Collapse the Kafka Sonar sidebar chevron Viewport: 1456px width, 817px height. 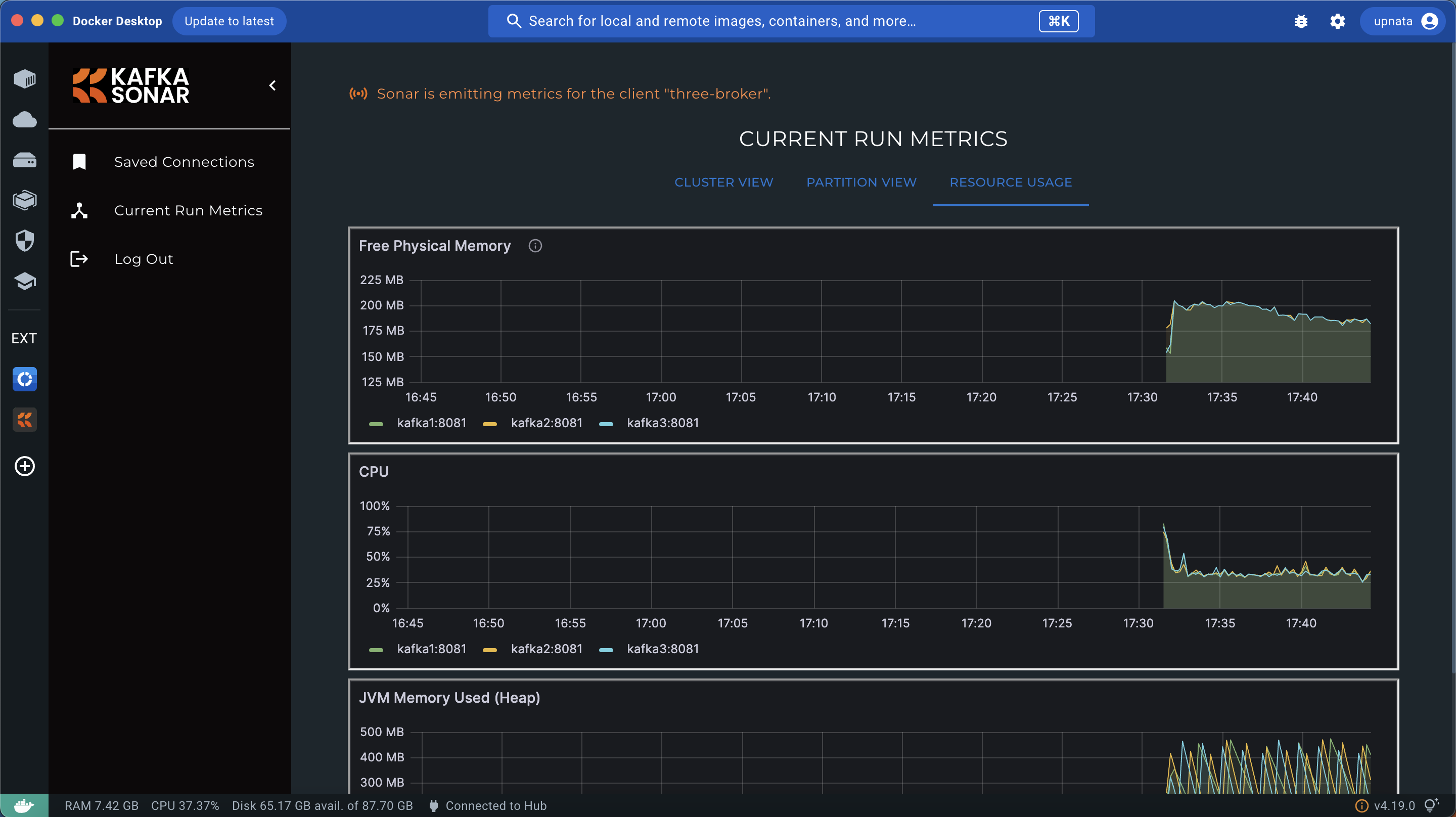tap(272, 85)
